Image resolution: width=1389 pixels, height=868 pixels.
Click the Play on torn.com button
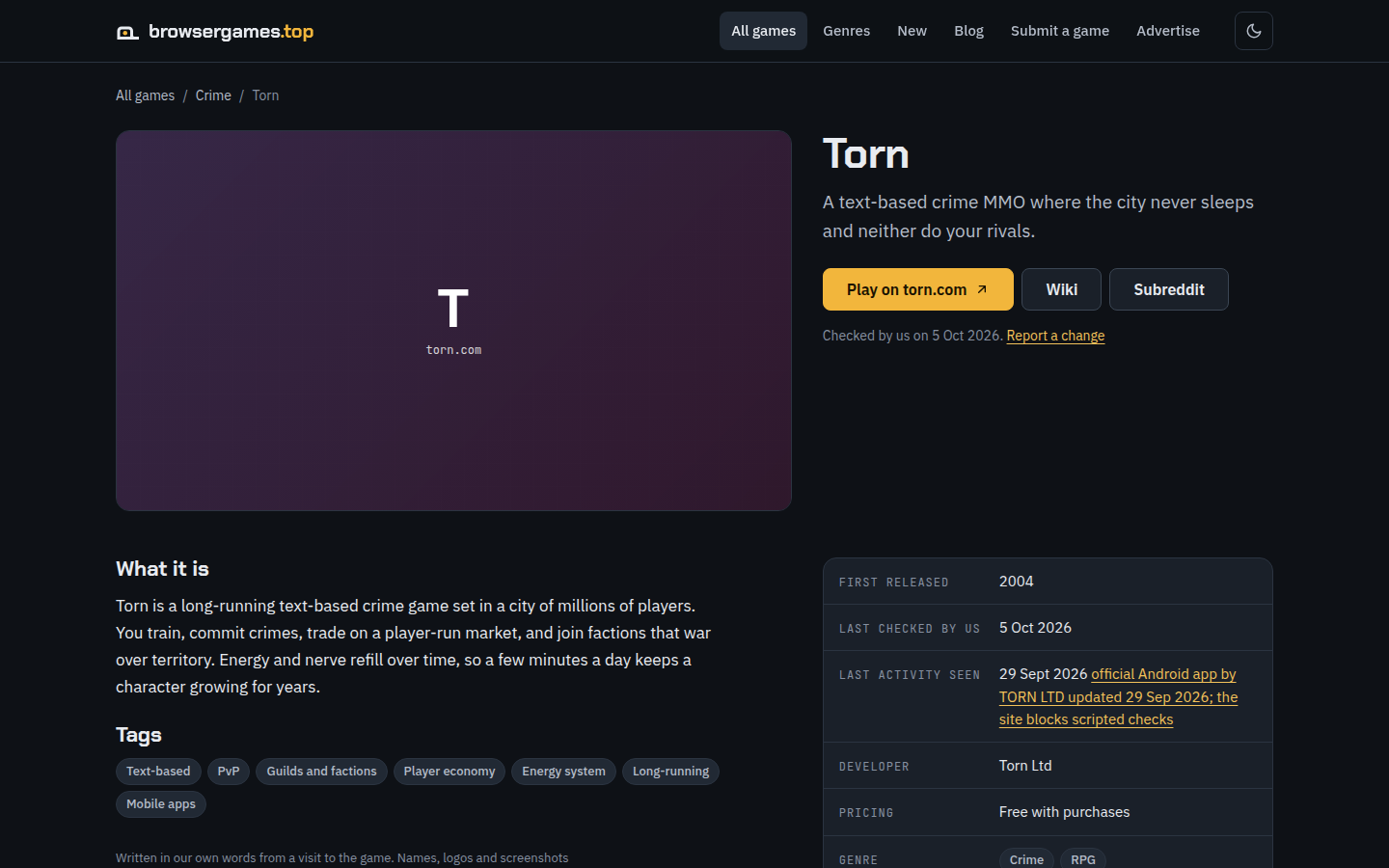(917, 289)
